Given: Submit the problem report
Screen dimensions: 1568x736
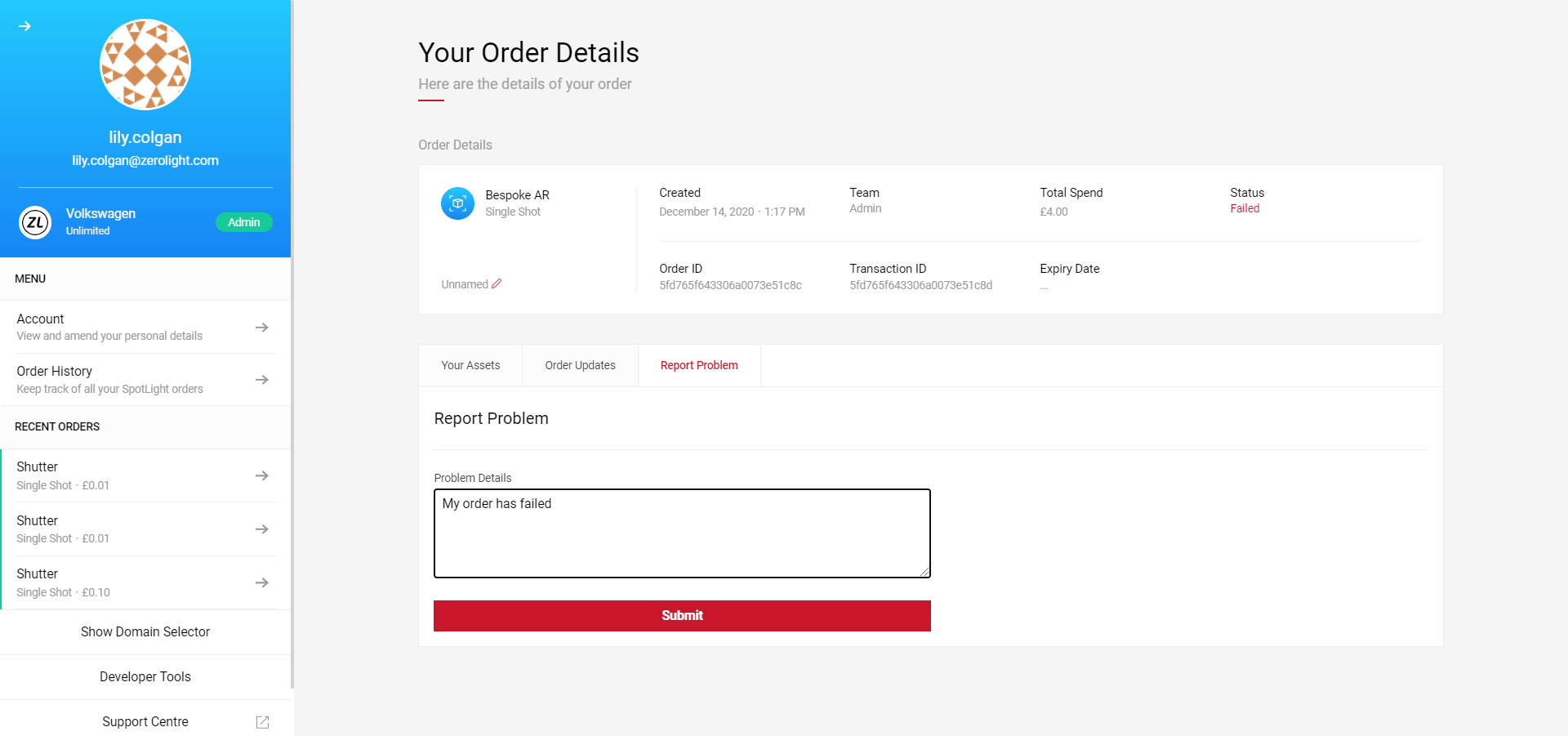Looking at the screenshot, I should (x=682, y=616).
